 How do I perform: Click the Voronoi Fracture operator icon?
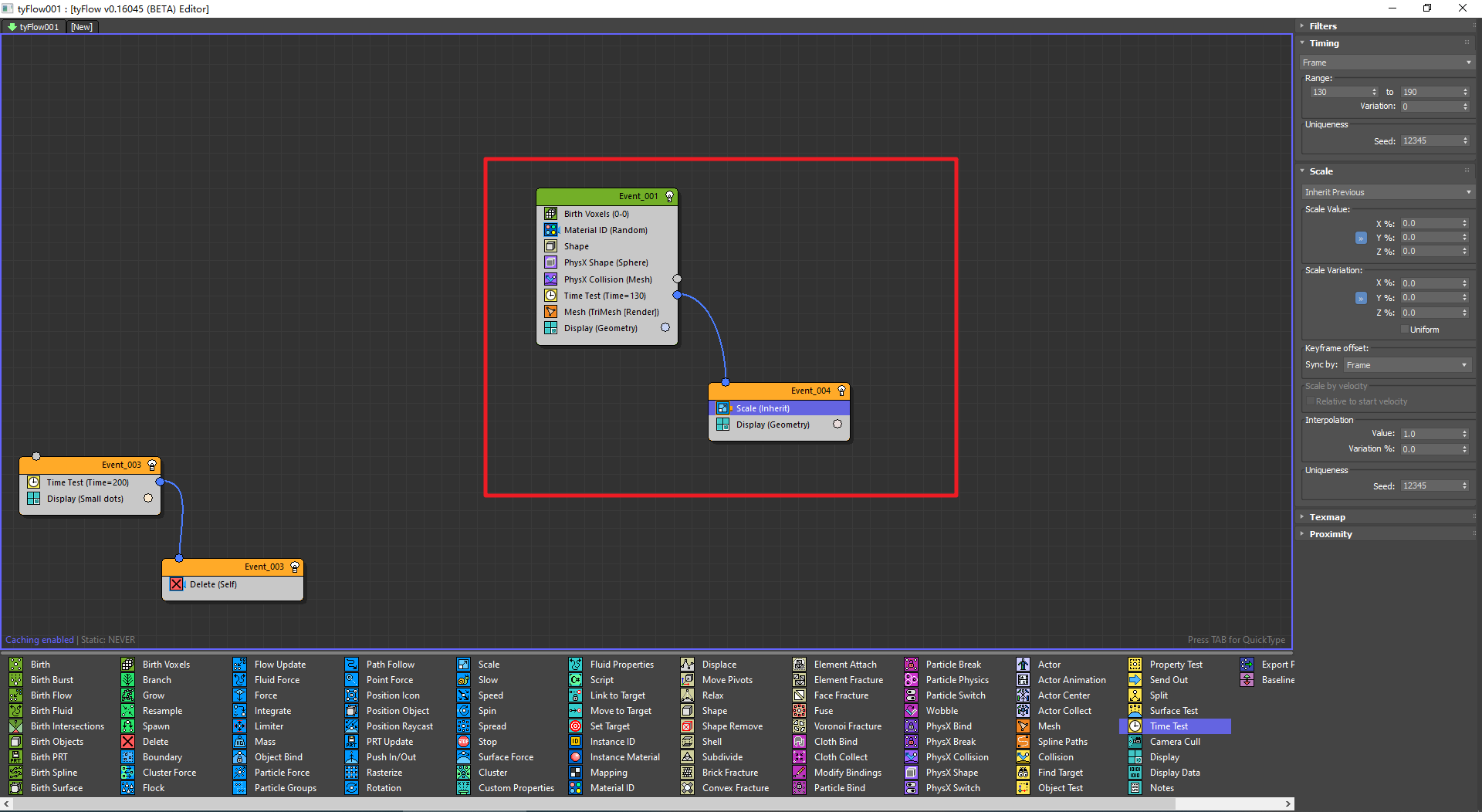point(800,726)
